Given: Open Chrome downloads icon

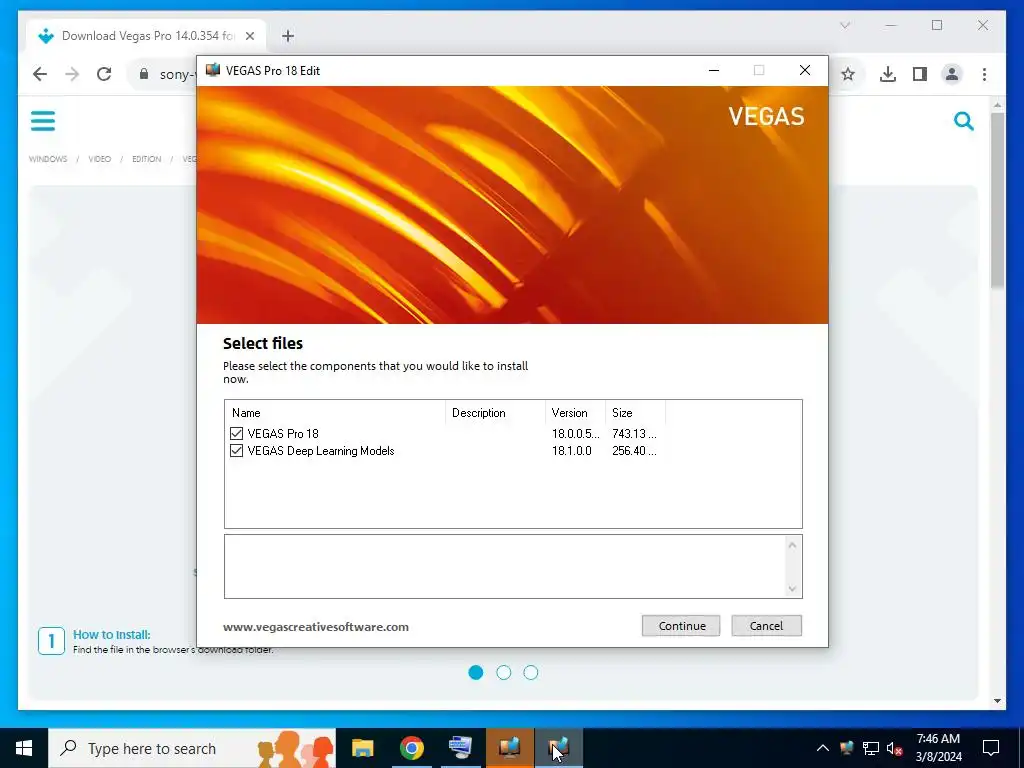Looking at the screenshot, I should point(888,74).
